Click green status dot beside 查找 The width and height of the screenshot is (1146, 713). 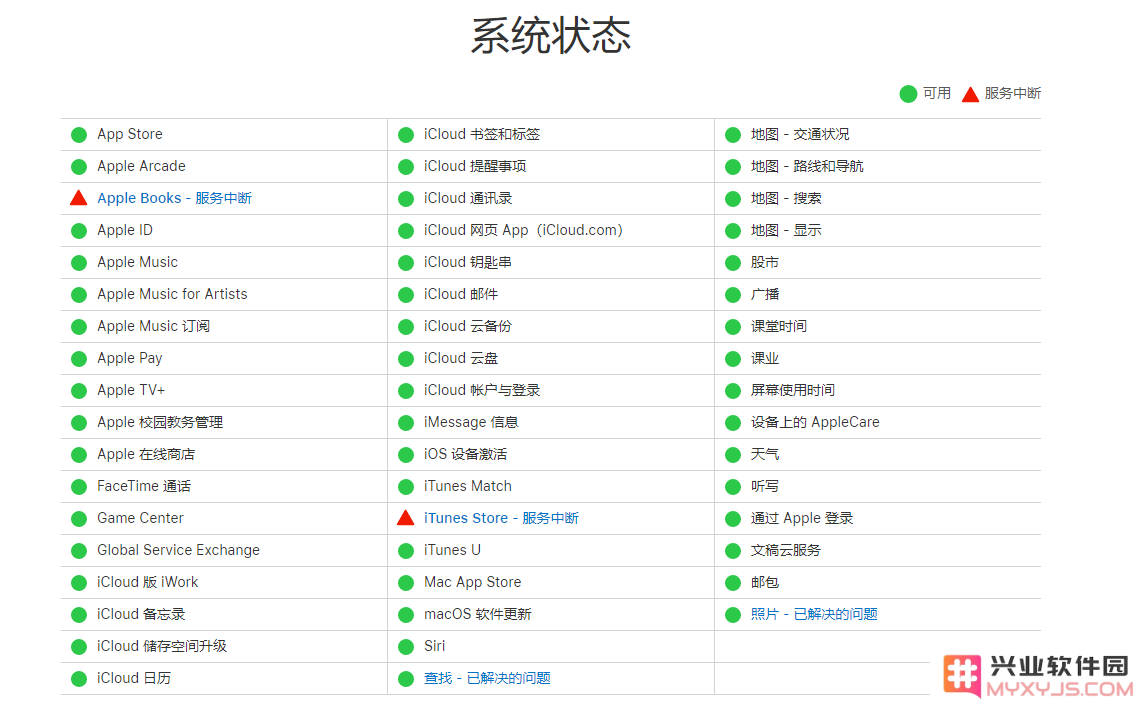coord(406,679)
